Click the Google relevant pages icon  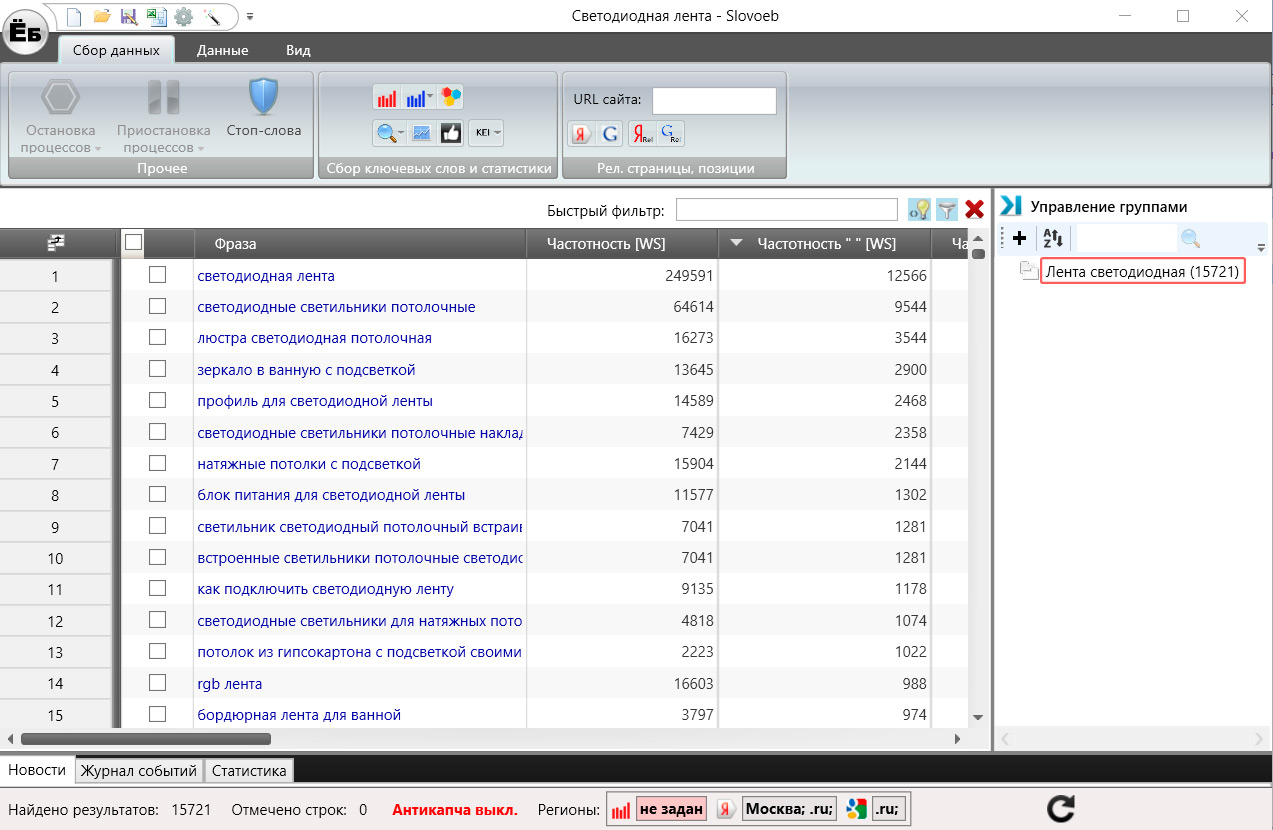point(609,134)
